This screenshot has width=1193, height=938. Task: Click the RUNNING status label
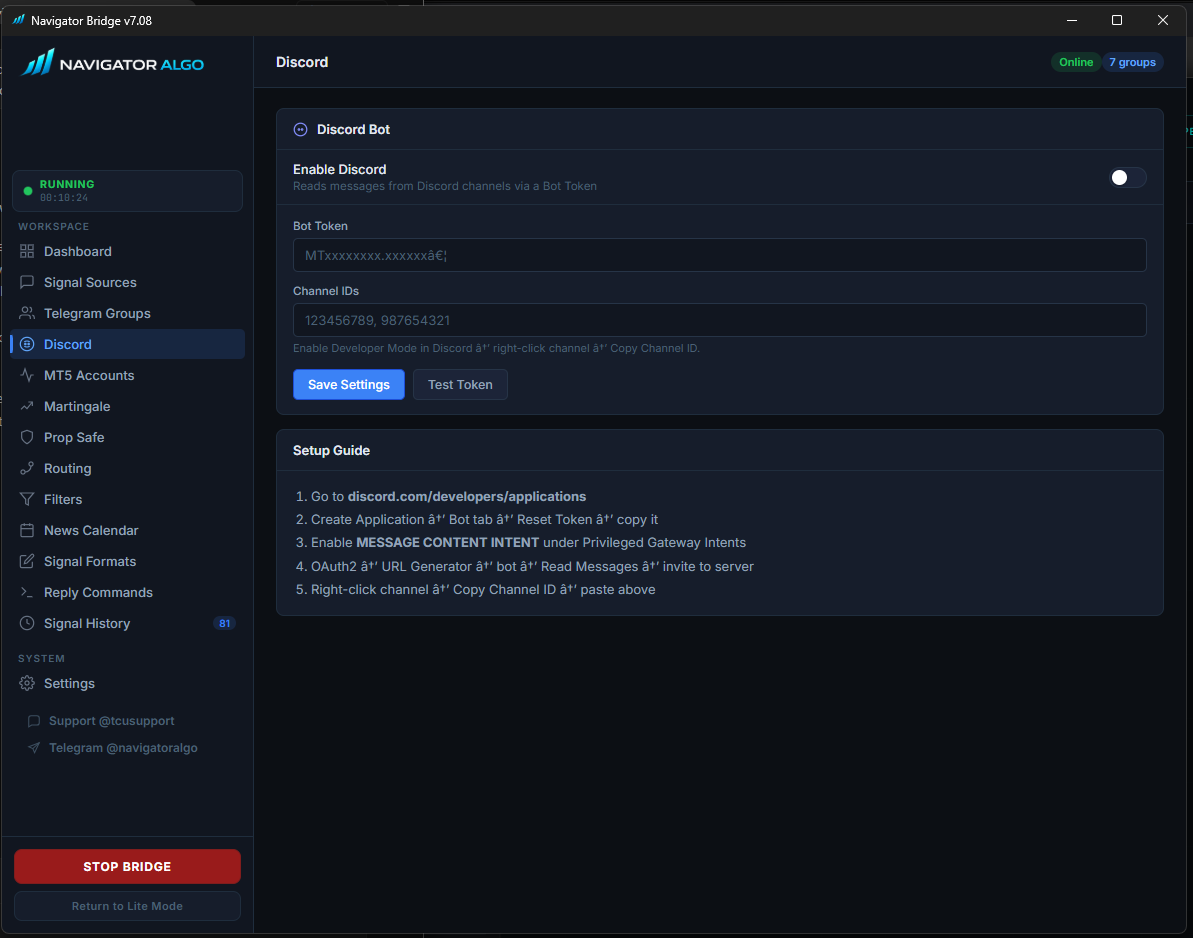click(x=67, y=184)
